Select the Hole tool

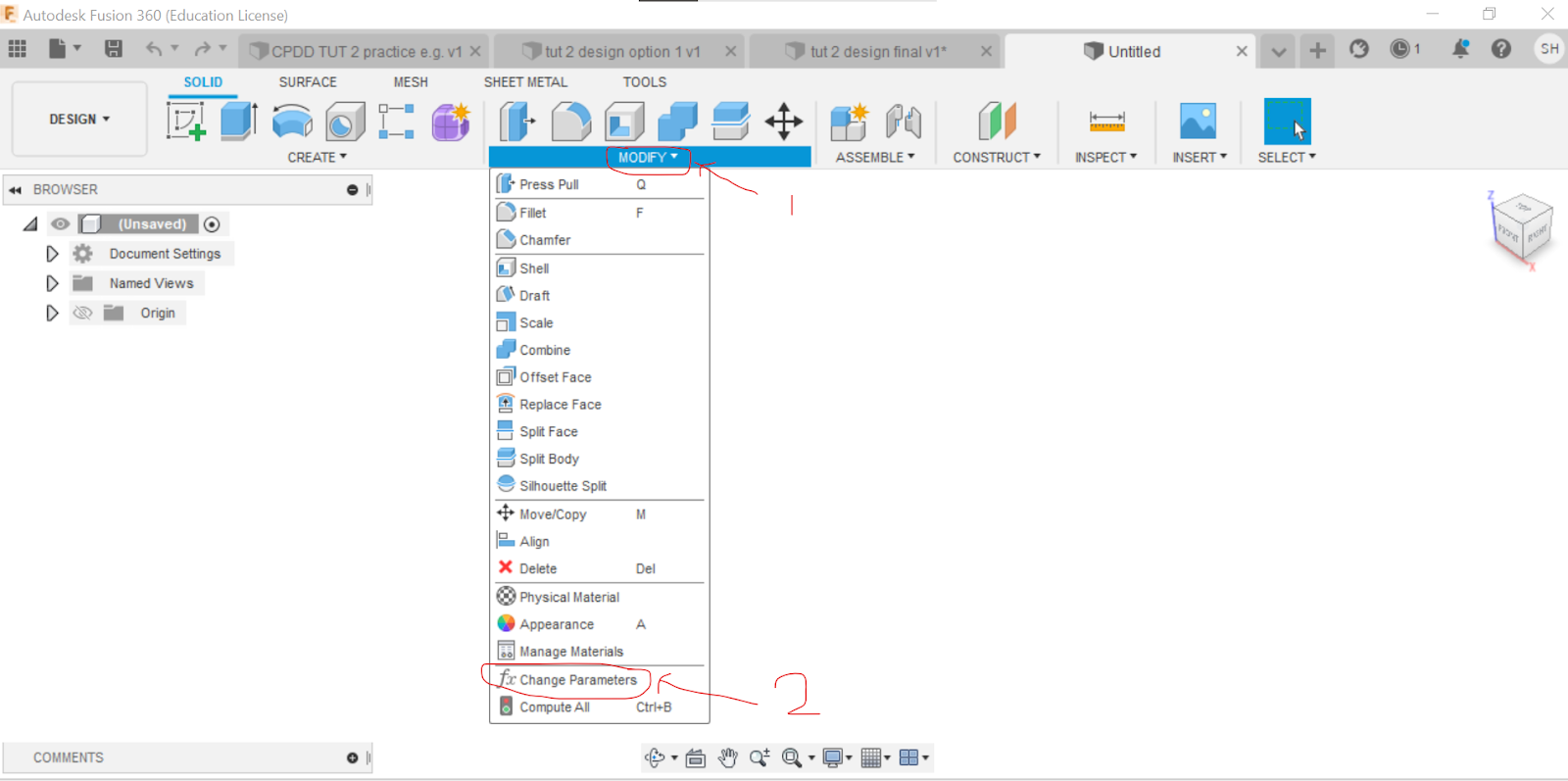tap(345, 122)
